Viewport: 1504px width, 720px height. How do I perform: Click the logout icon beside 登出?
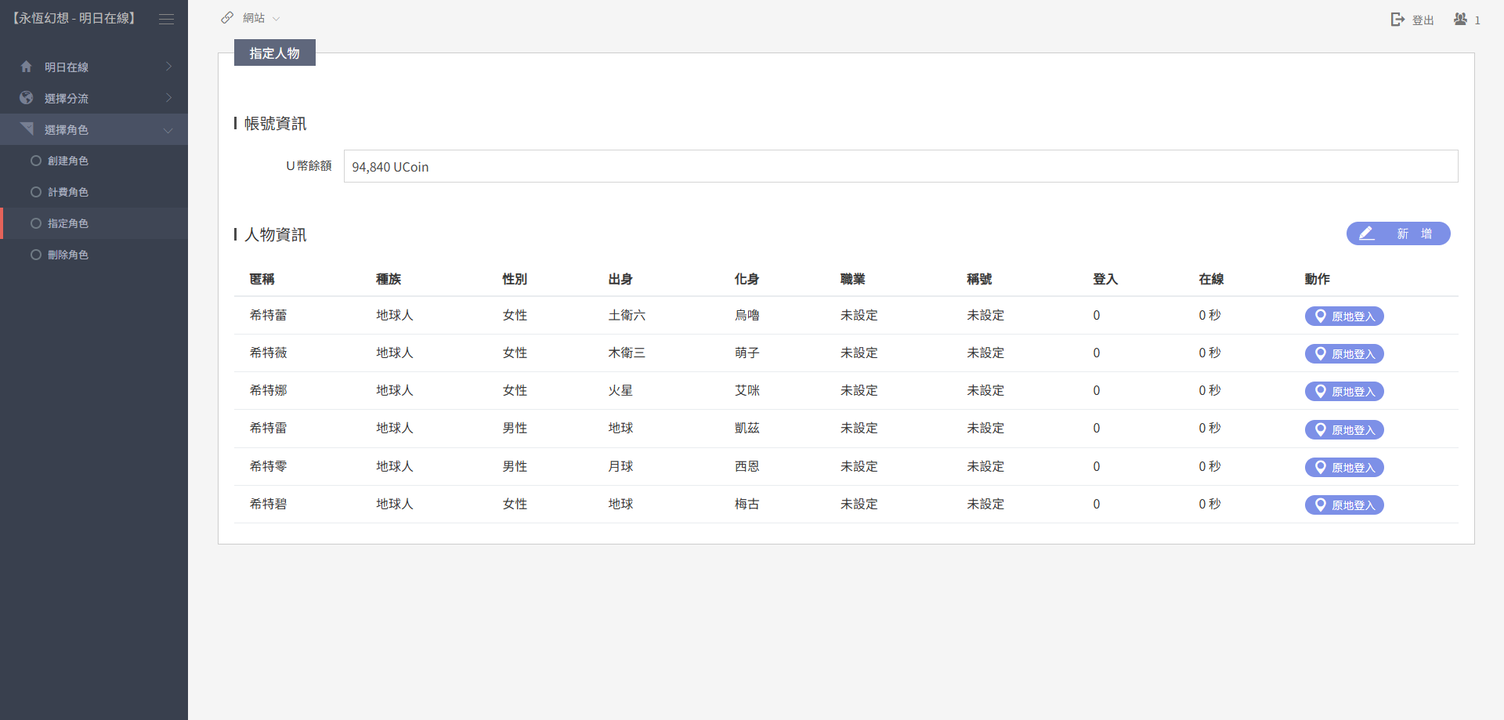1398,20
